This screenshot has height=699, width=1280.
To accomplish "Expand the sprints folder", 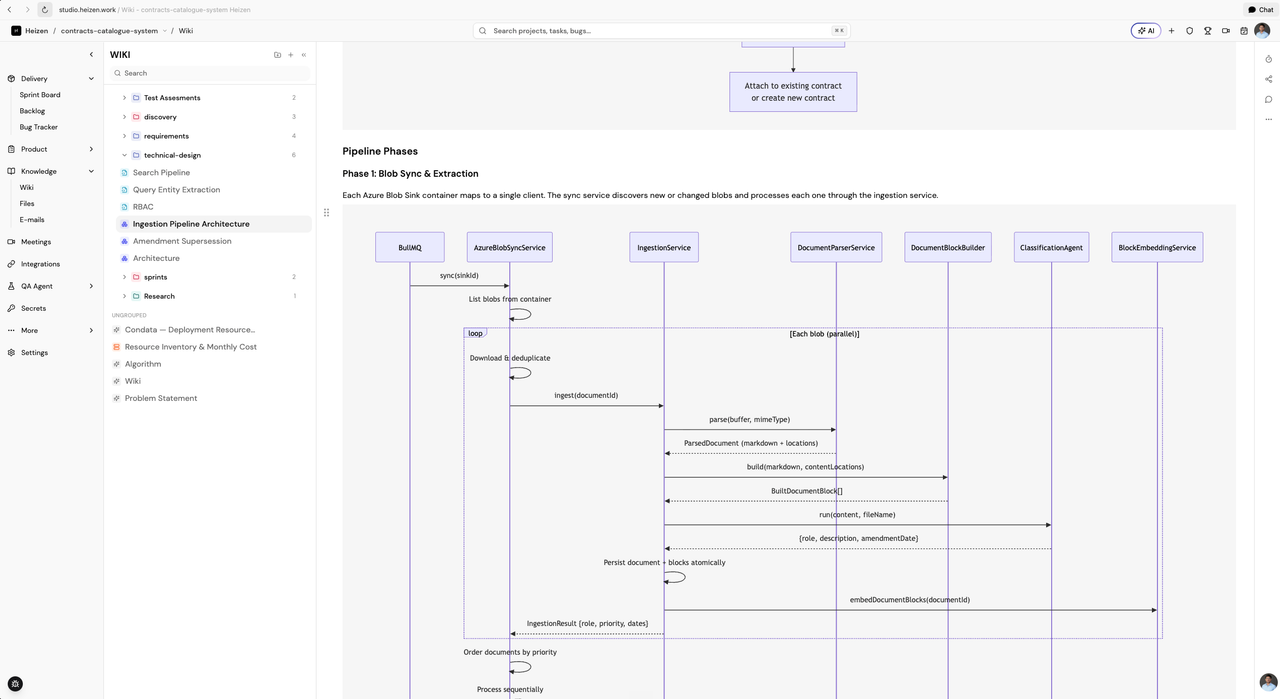I will (124, 277).
